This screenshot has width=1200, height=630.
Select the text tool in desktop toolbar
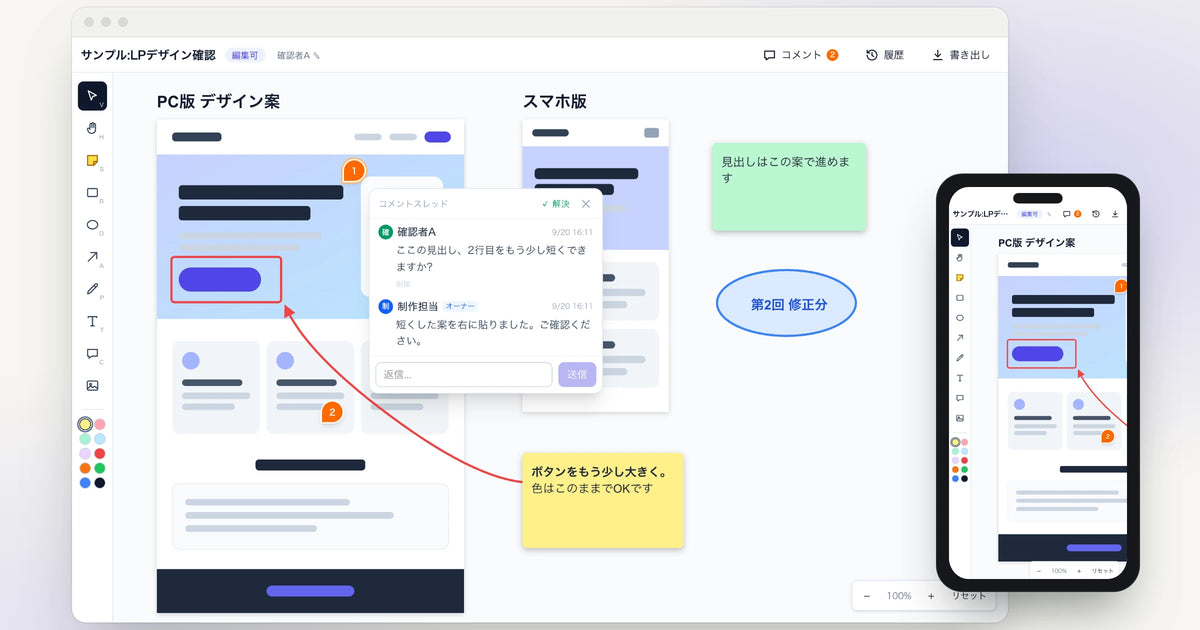(x=92, y=321)
